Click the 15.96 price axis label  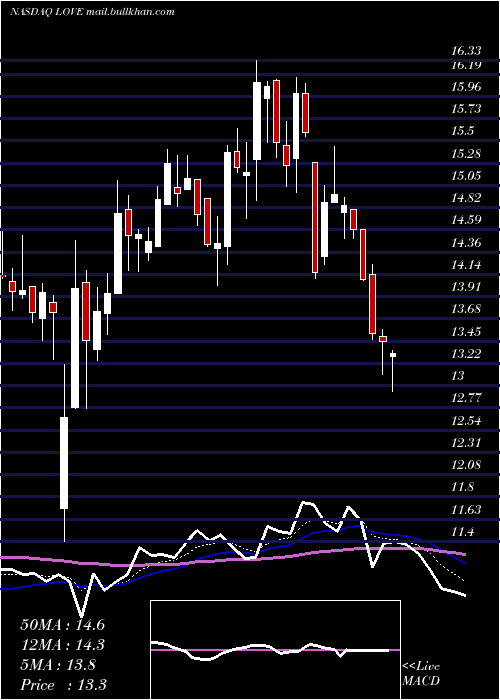point(466,87)
